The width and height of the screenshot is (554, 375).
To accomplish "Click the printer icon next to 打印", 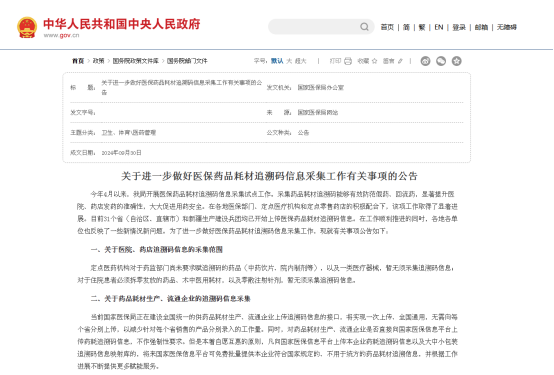I will (348, 61).
